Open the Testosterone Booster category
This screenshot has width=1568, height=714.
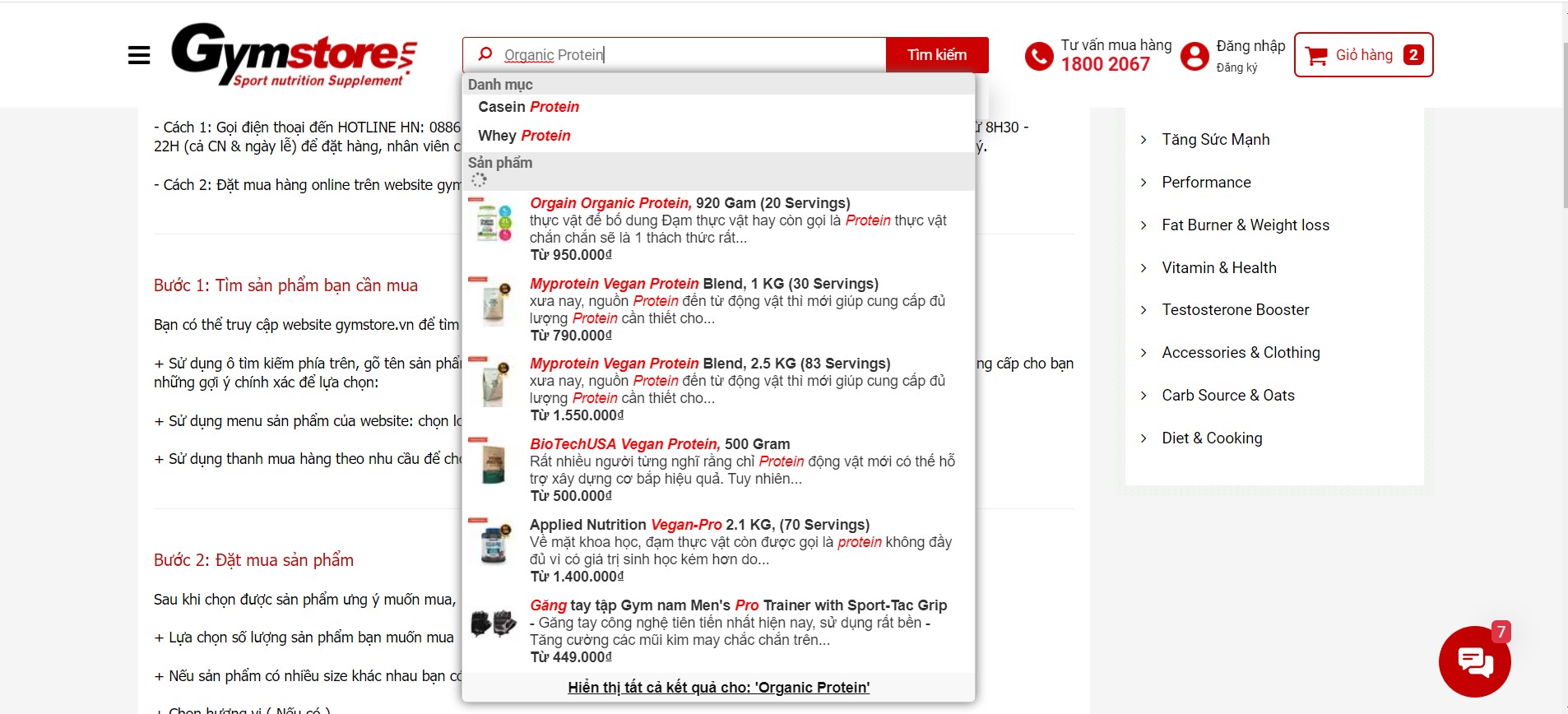pyautogui.click(x=1236, y=310)
